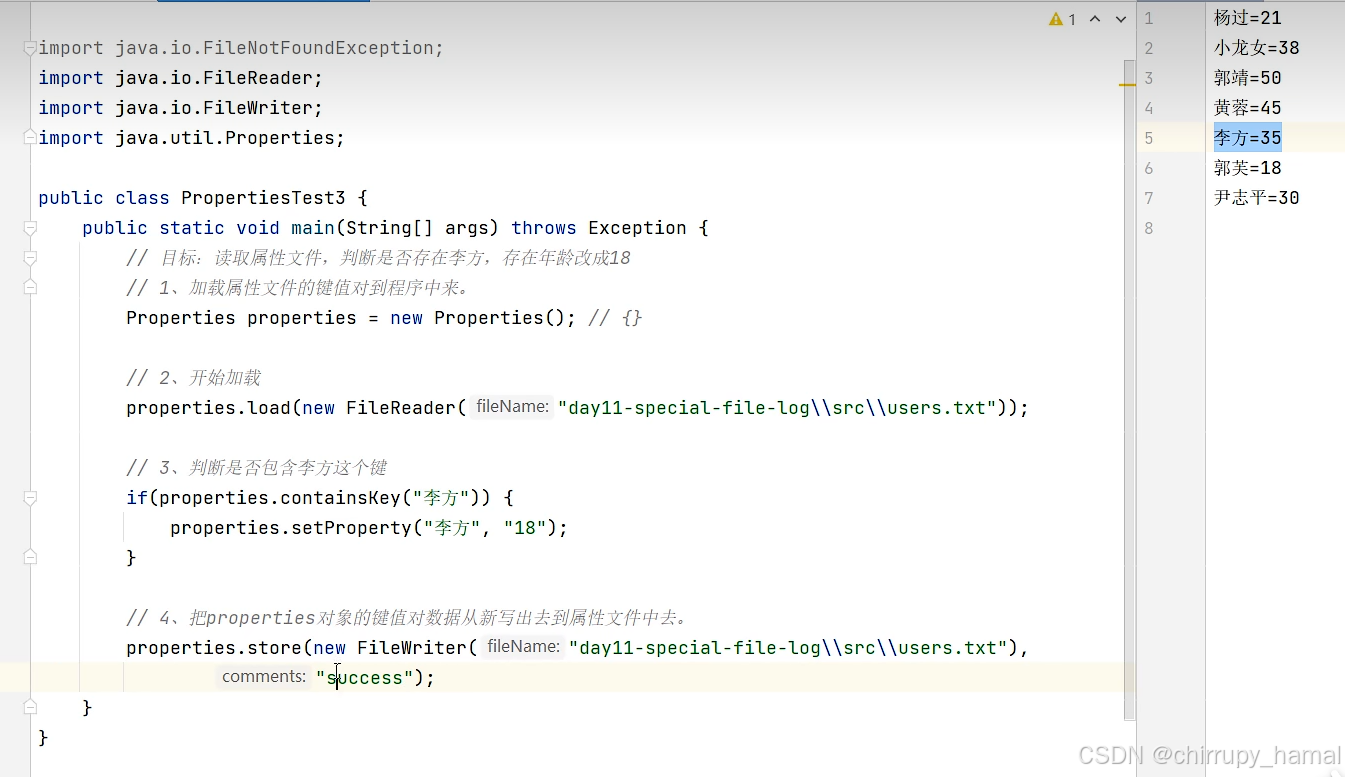Collapse the if containsKey block
1345x777 pixels.
coord(30,498)
